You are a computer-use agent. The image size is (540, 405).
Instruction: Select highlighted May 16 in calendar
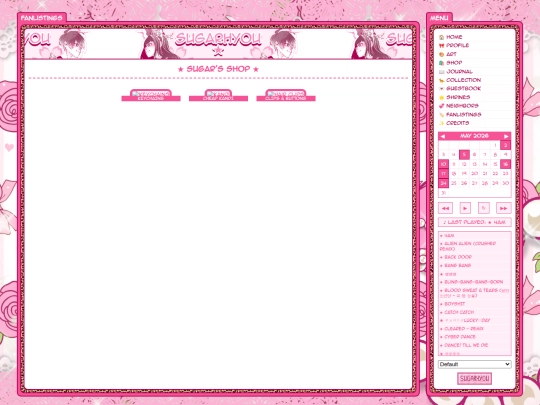point(505,164)
